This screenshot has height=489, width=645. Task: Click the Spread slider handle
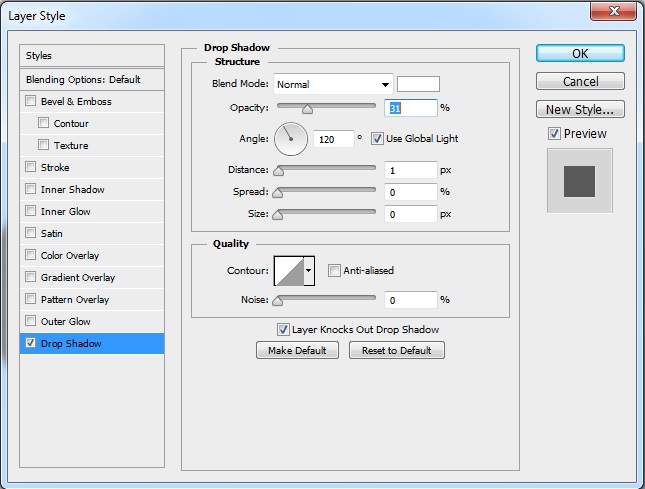pos(278,192)
